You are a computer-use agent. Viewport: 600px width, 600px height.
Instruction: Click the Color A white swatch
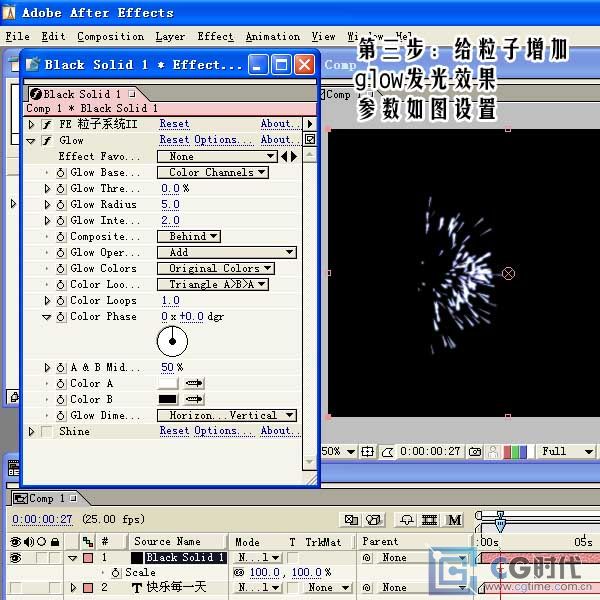[168, 383]
